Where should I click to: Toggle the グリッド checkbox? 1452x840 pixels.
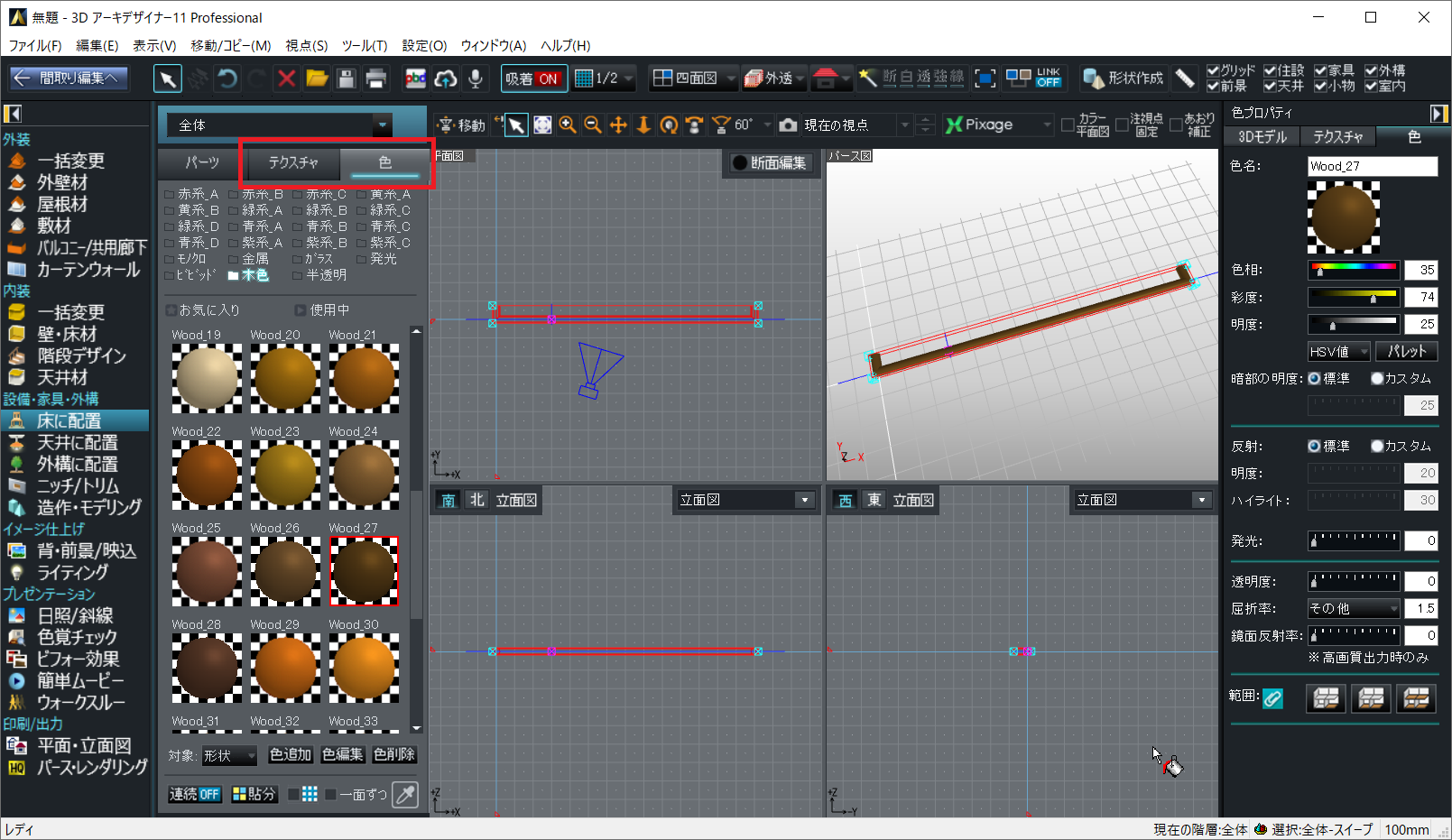pos(1213,70)
